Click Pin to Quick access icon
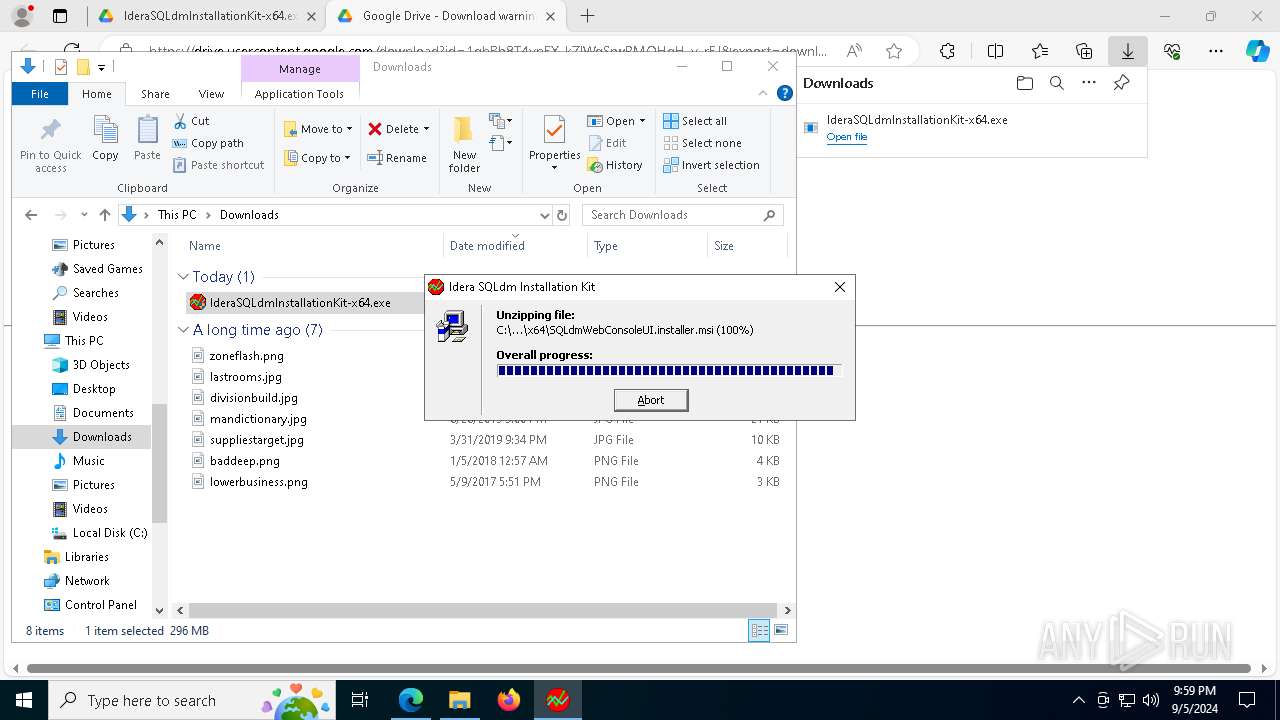 (50, 130)
